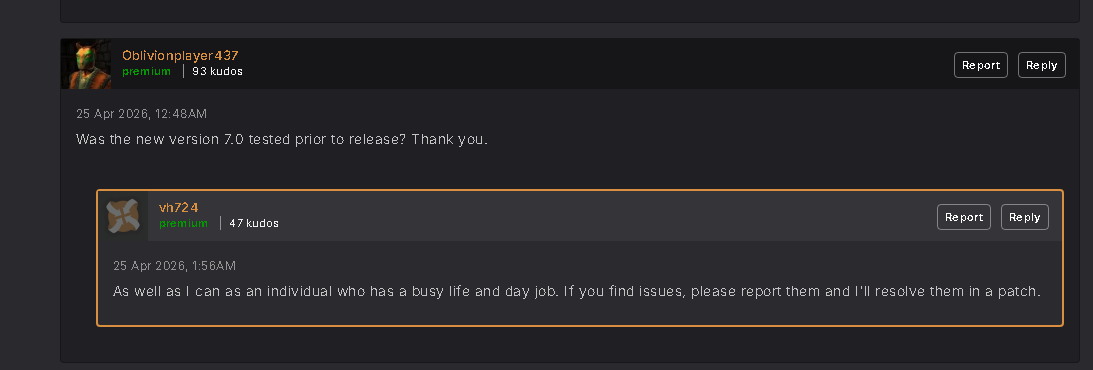Screen dimensions: 1093x370
Task: Click empty header bar of Oblivionplayer437's comment
Action: tap(598, 64)
